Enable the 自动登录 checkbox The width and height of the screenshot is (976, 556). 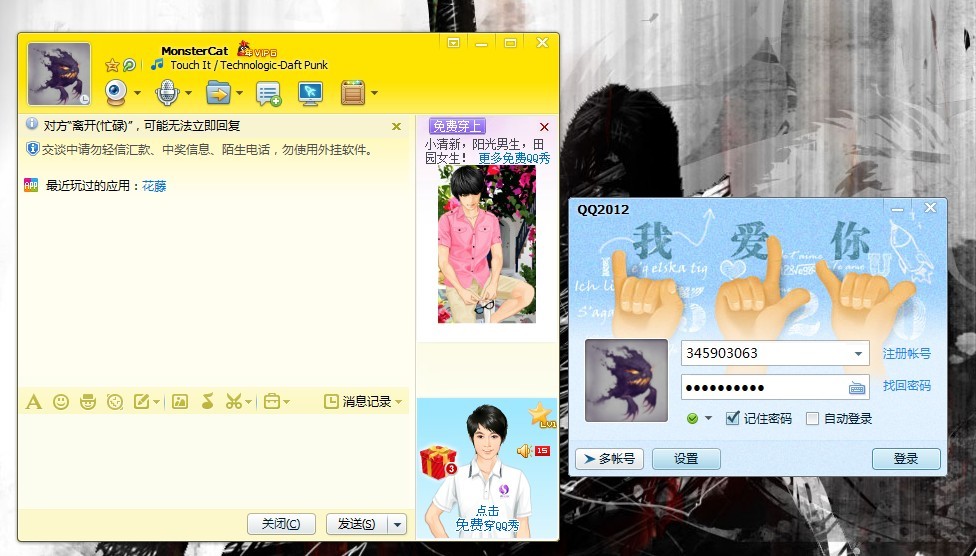coord(812,418)
